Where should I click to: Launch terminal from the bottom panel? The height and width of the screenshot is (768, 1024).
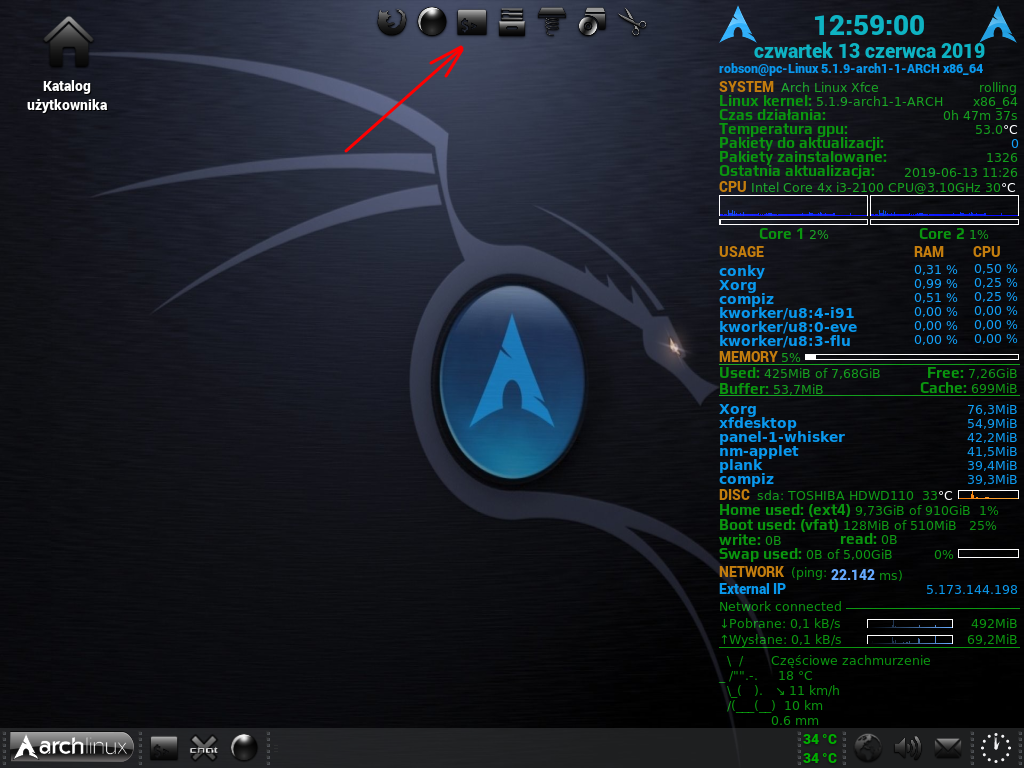(x=164, y=748)
